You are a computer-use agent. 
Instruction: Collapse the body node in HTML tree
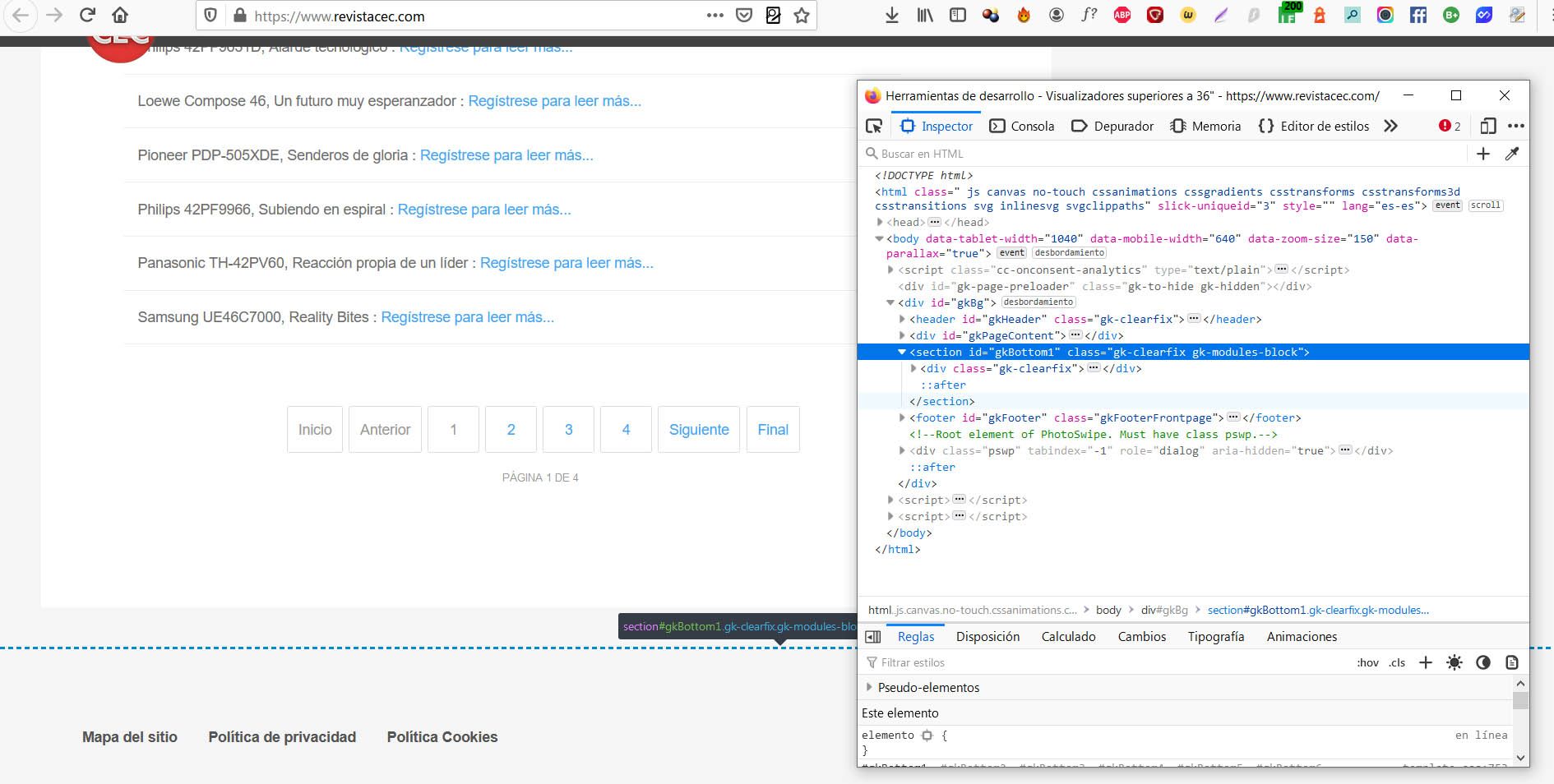click(880, 238)
